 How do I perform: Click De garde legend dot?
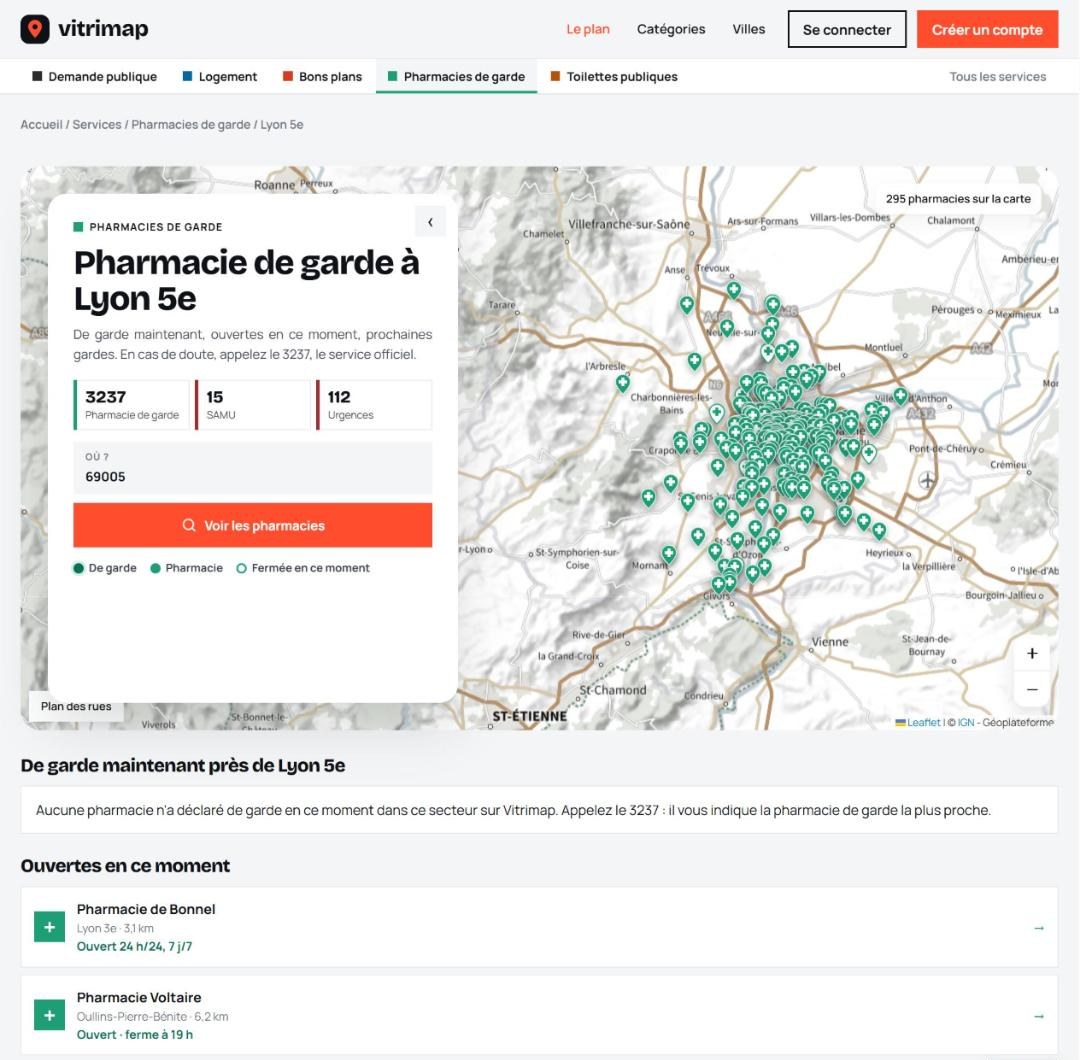point(79,568)
